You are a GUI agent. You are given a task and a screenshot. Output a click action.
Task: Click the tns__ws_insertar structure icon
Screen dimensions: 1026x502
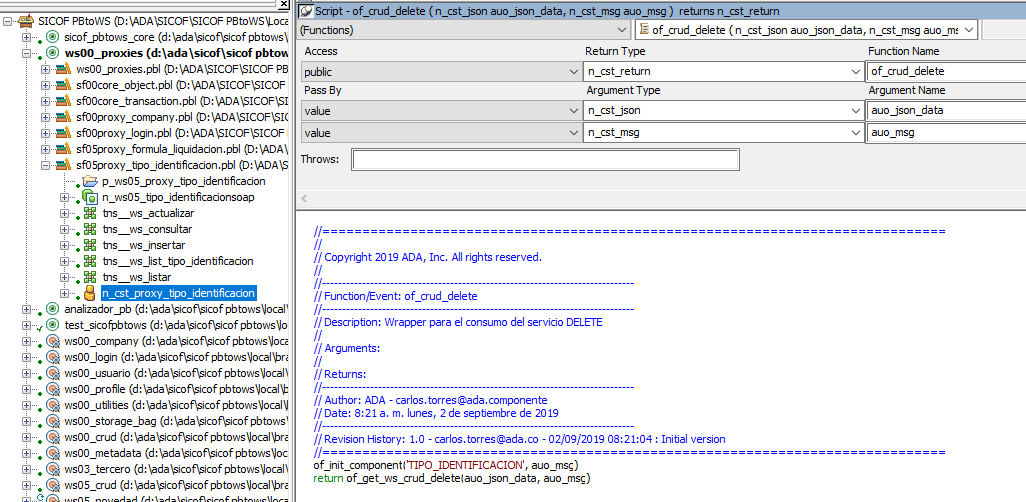click(90, 245)
